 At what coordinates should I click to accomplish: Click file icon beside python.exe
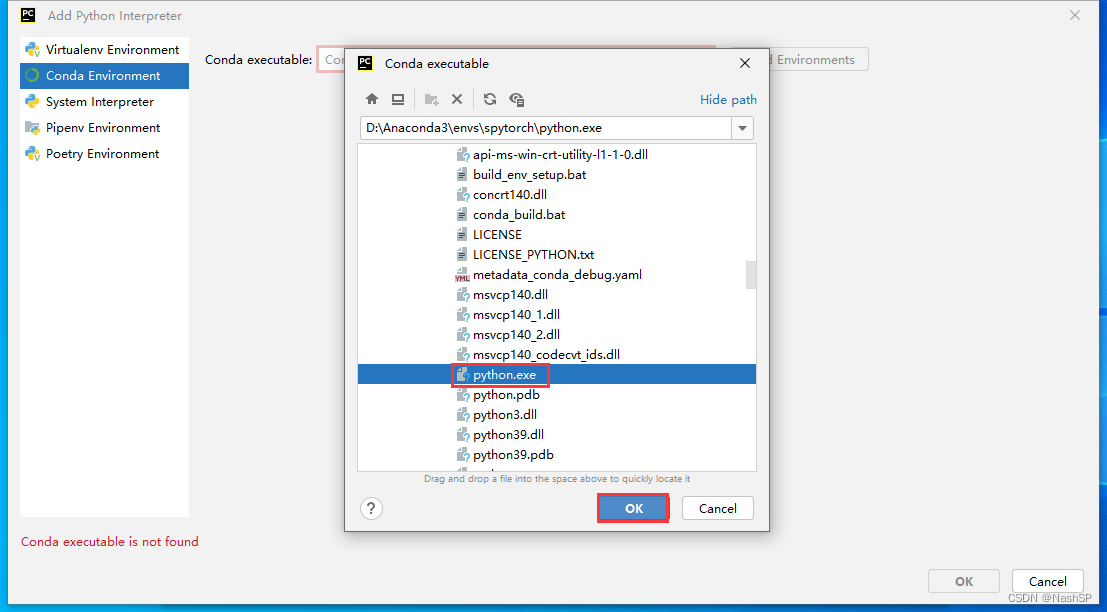462,375
